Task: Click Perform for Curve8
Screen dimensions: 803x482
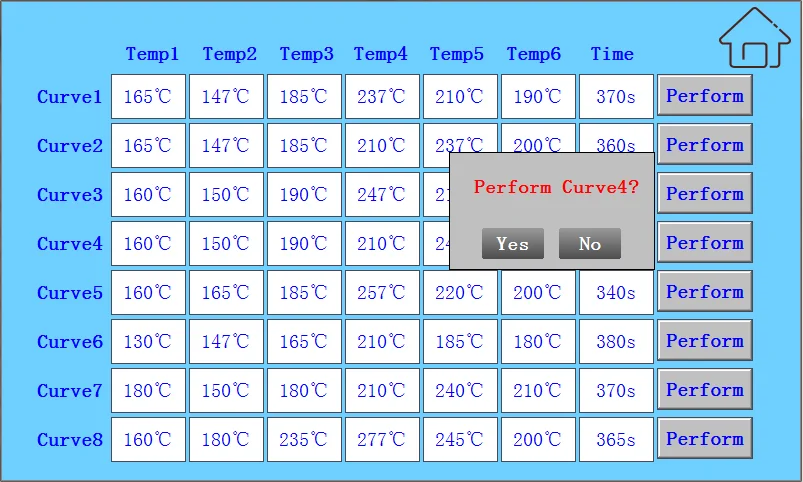Action: click(705, 439)
